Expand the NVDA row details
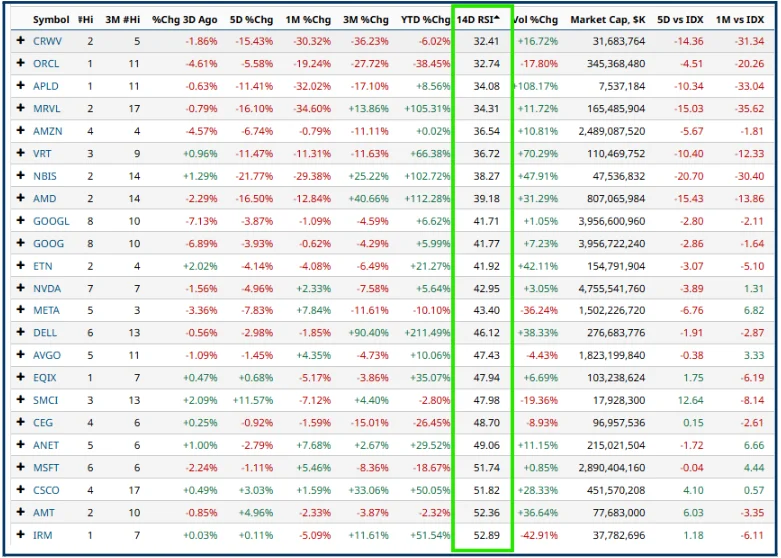Image resolution: width=781 pixels, height=558 pixels. 20,287
